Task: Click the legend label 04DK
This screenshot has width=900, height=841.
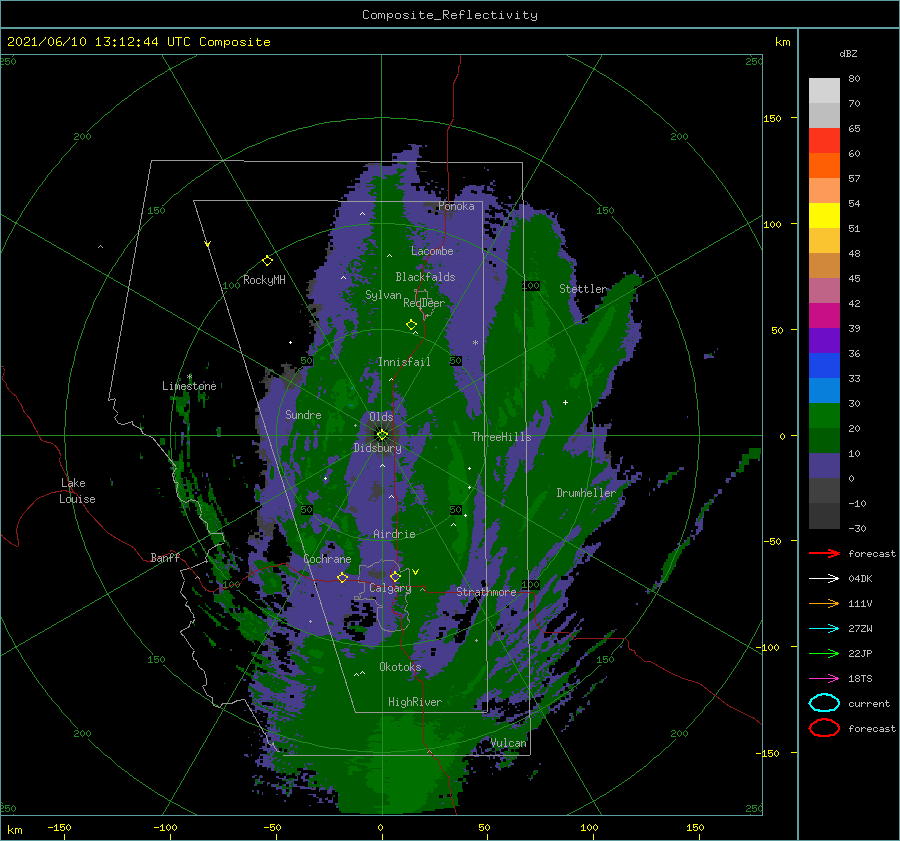Action: point(860,578)
